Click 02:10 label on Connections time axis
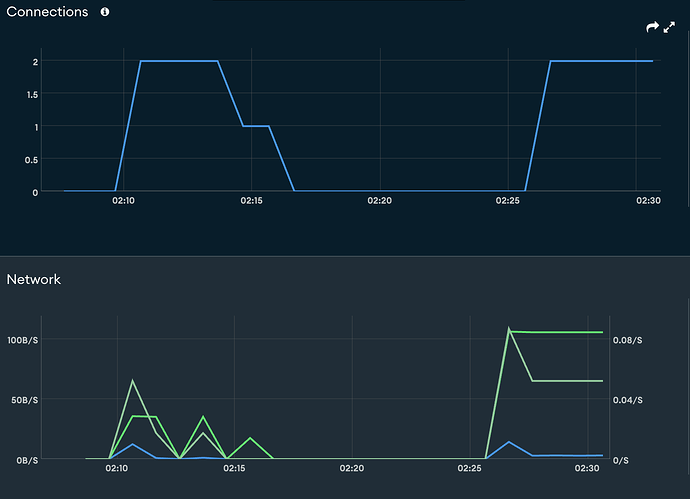 (123, 201)
